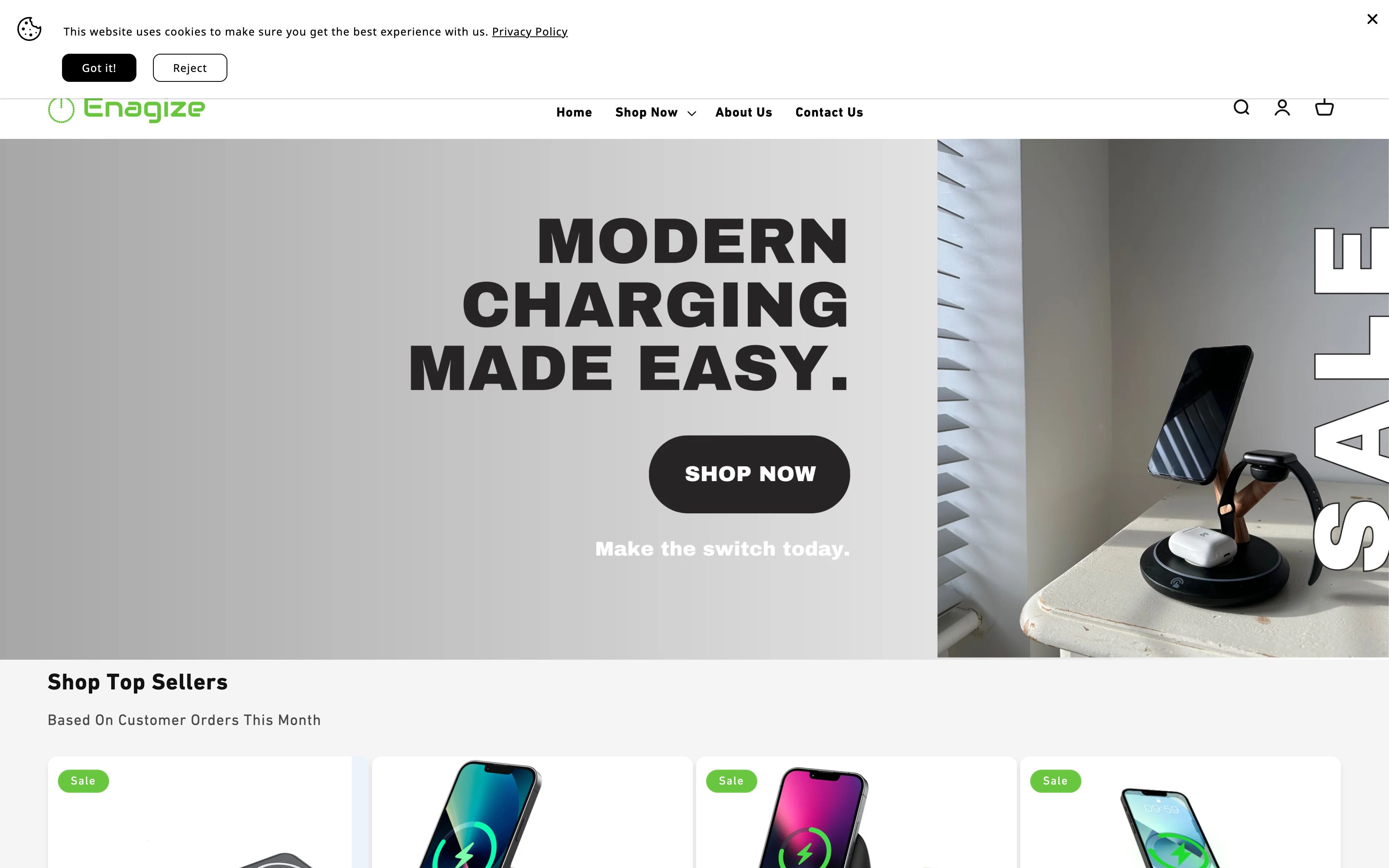Click the Sale badge on first product
This screenshot has width=1389, height=868.
coord(83,781)
